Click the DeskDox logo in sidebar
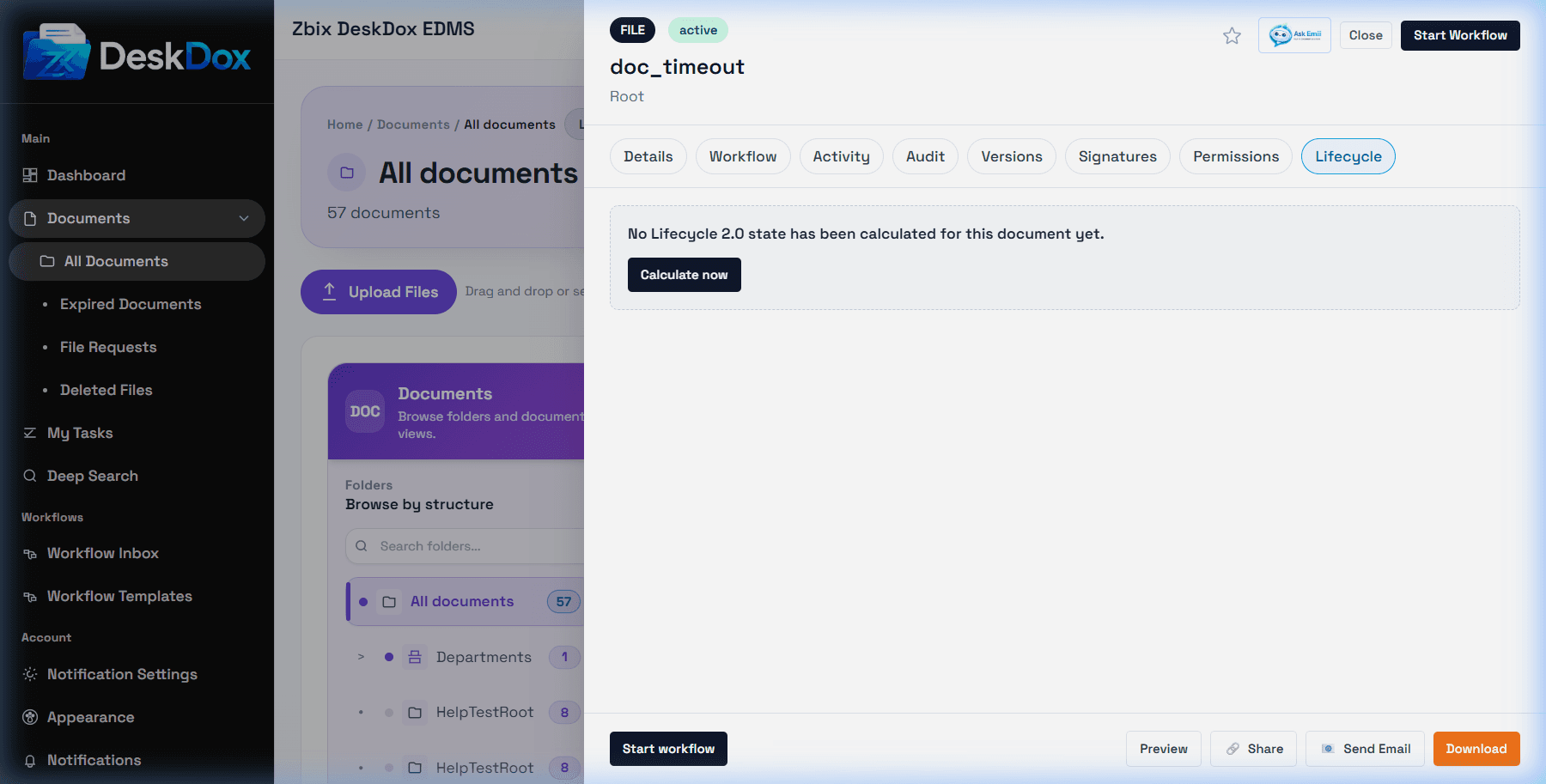 pyautogui.click(x=137, y=52)
